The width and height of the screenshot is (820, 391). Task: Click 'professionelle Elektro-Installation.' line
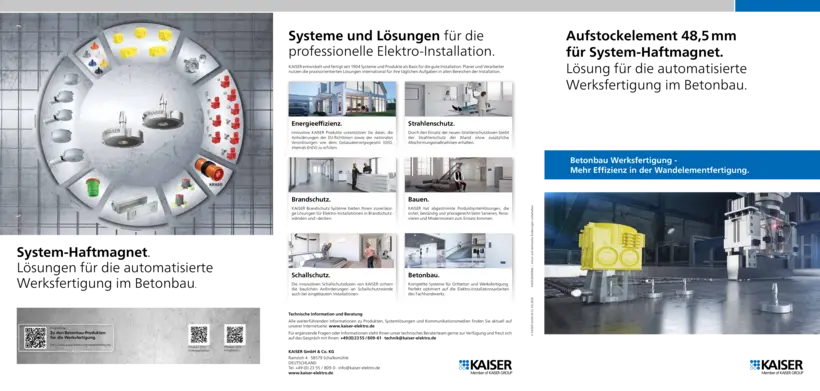[x=391, y=52]
